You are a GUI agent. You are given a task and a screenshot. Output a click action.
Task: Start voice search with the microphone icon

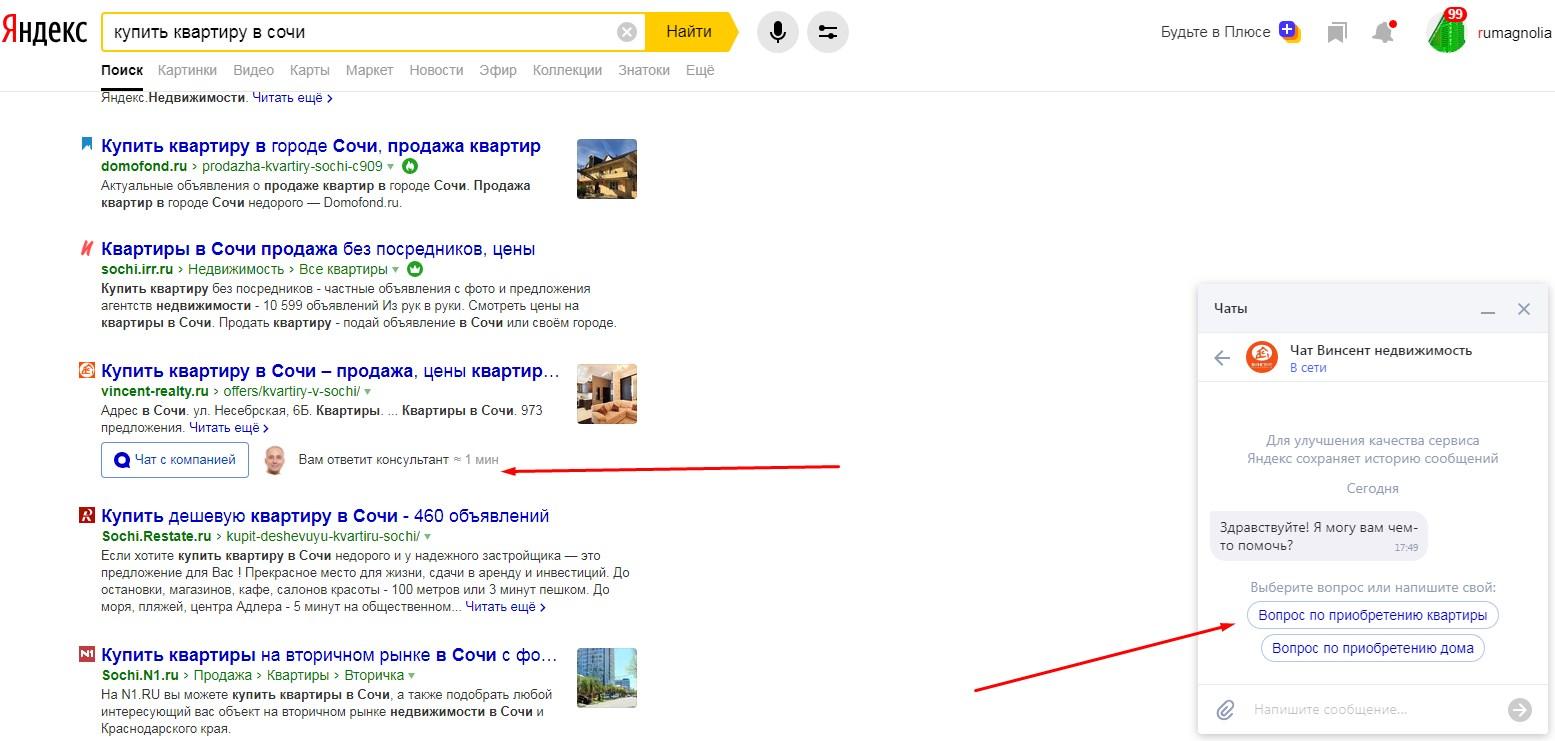click(777, 32)
